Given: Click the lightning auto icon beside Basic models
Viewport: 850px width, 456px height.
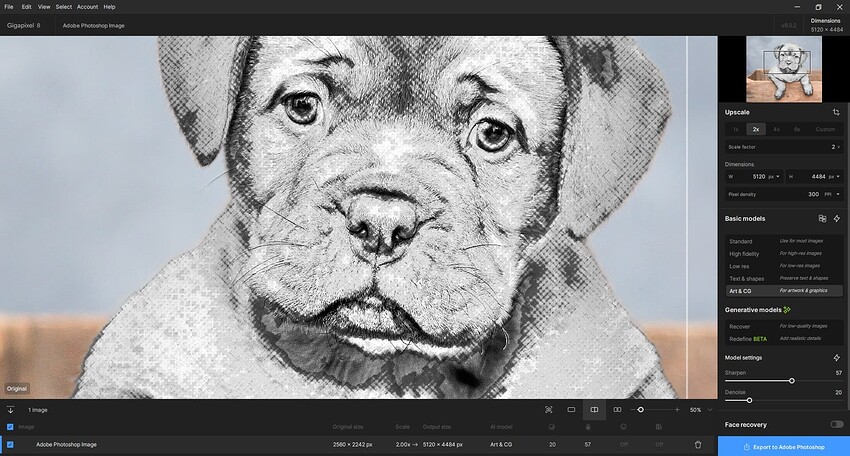Looking at the screenshot, I should (836, 218).
